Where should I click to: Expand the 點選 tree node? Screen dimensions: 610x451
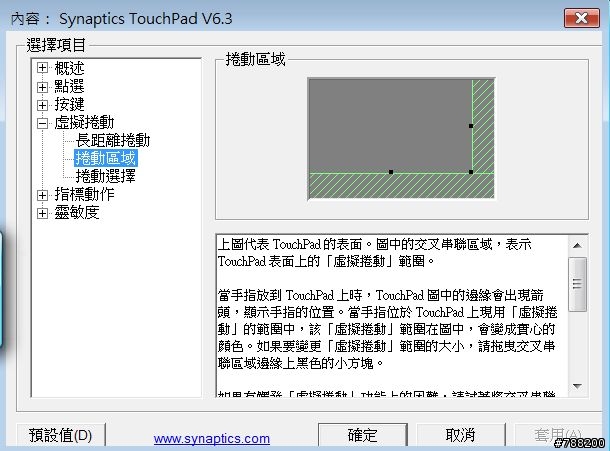pos(42,87)
